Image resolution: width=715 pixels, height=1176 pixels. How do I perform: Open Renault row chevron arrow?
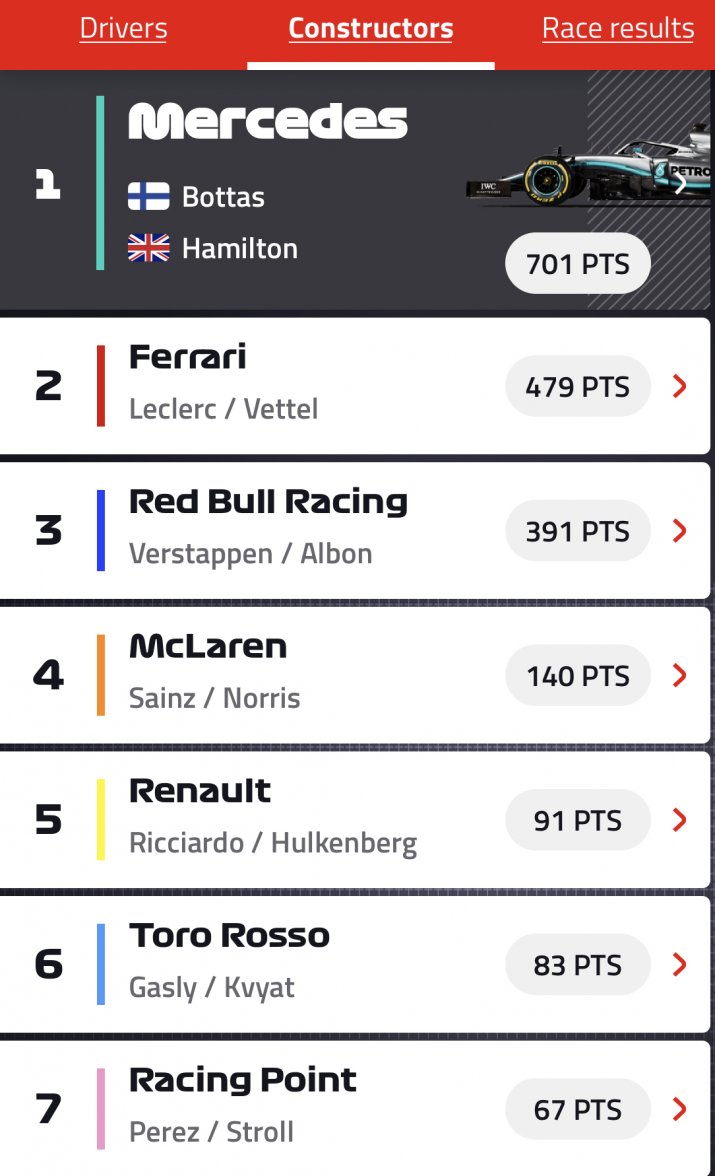tap(680, 821)
